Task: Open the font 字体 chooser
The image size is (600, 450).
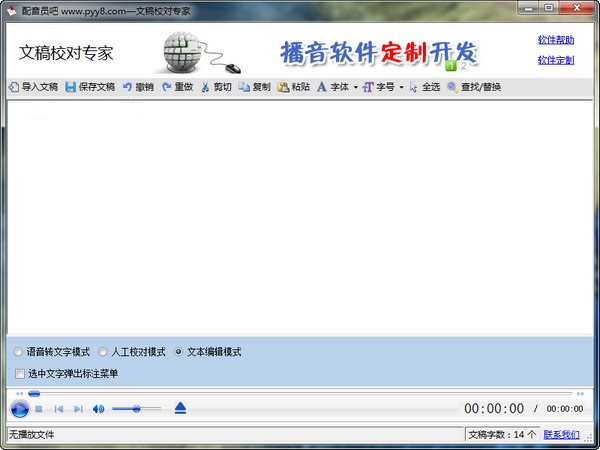Action: 333,87
